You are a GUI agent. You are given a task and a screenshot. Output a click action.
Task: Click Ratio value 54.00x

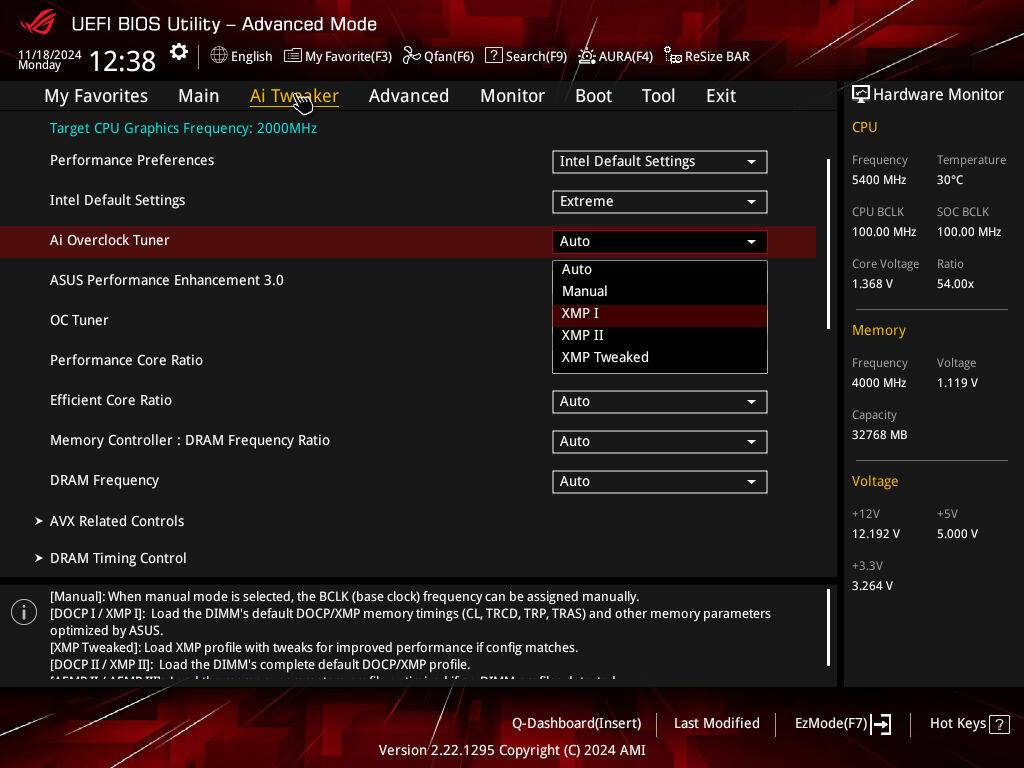point(955,284)
